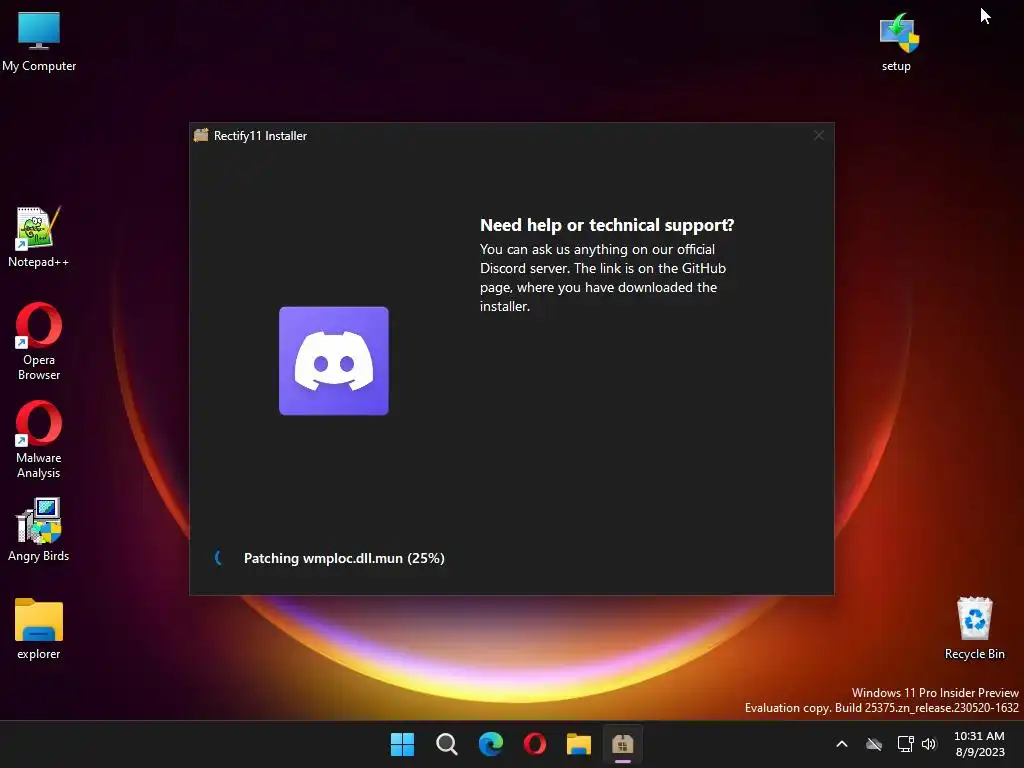Open the My Computer desktop icon
Image resolution: width=1024 pixels, height=768 pixels.
[x=39, y=41]
